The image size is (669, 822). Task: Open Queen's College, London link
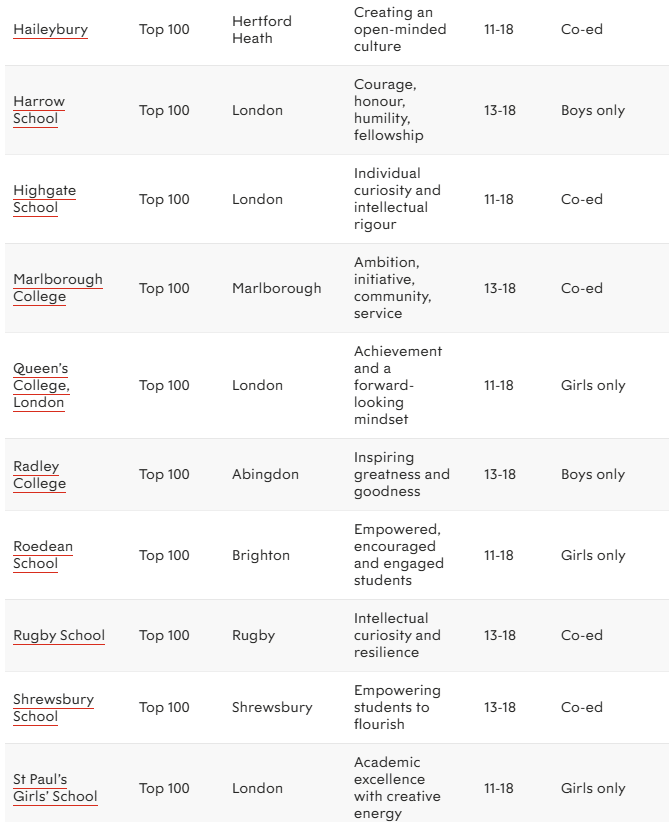(x=41, y=385)
